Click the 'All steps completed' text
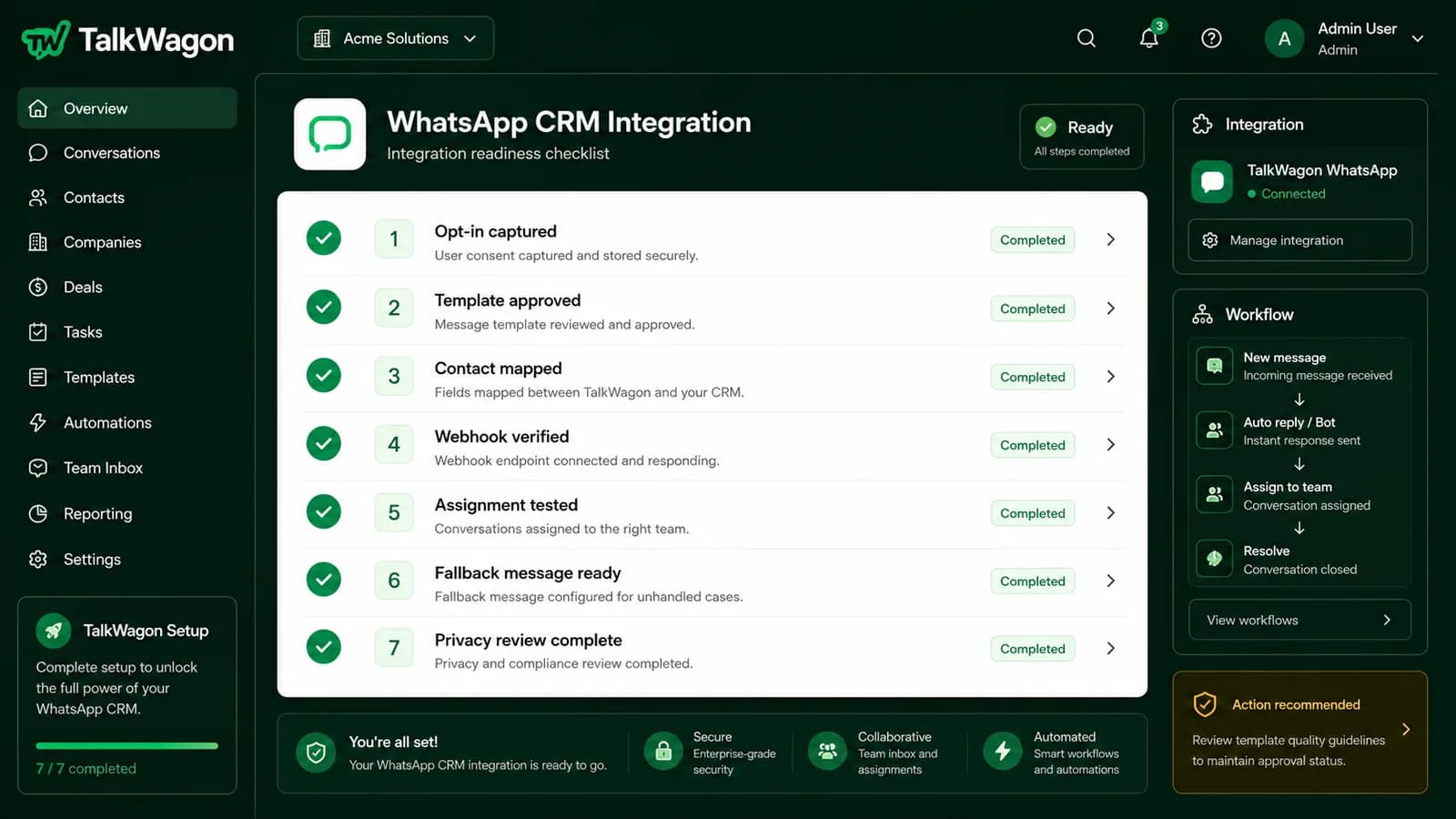Screen dimensions: 1456x819 point(1082,151)
